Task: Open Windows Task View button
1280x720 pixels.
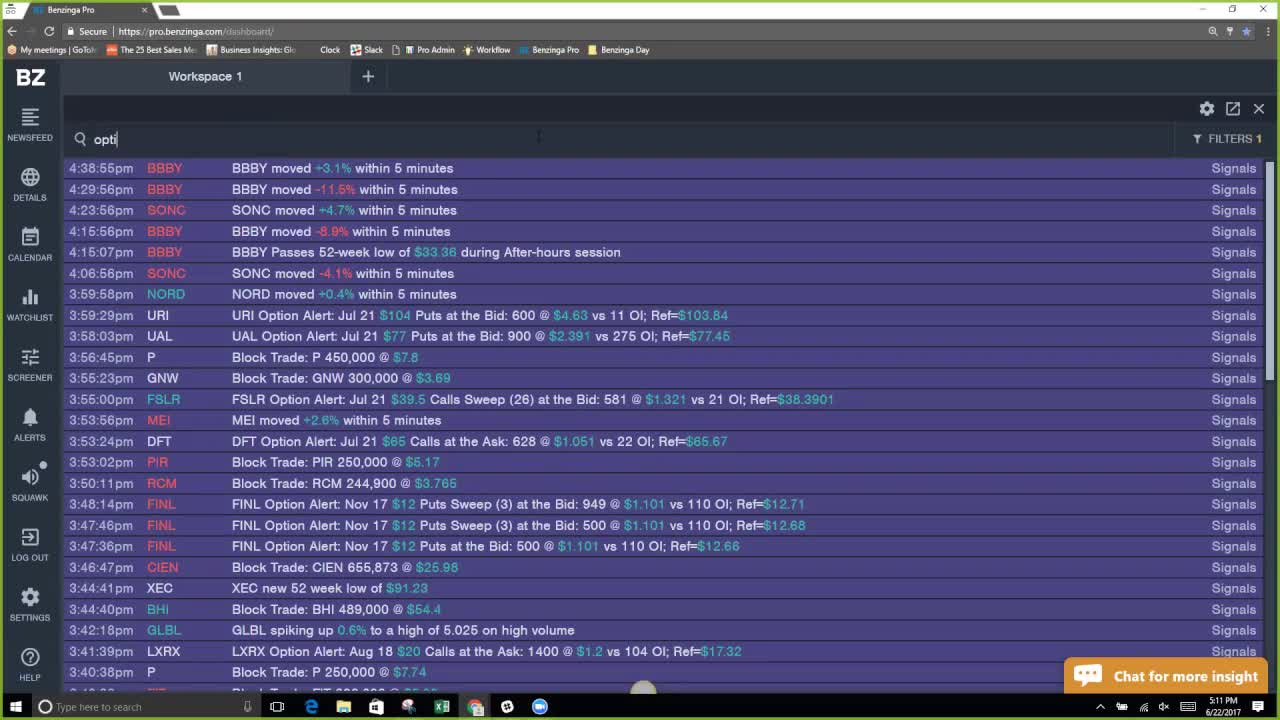Action: tap(277, 707)
